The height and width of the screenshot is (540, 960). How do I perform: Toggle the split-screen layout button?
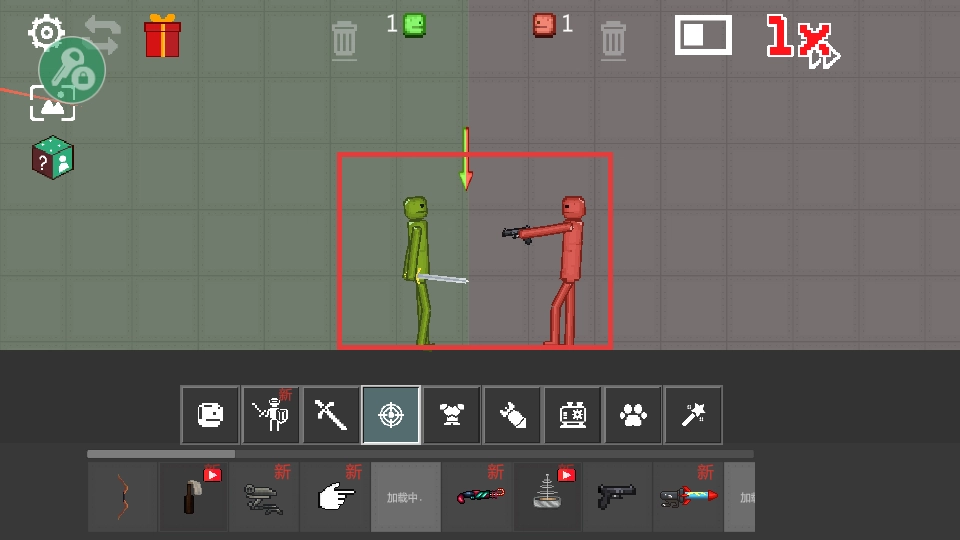click(702, 35)
